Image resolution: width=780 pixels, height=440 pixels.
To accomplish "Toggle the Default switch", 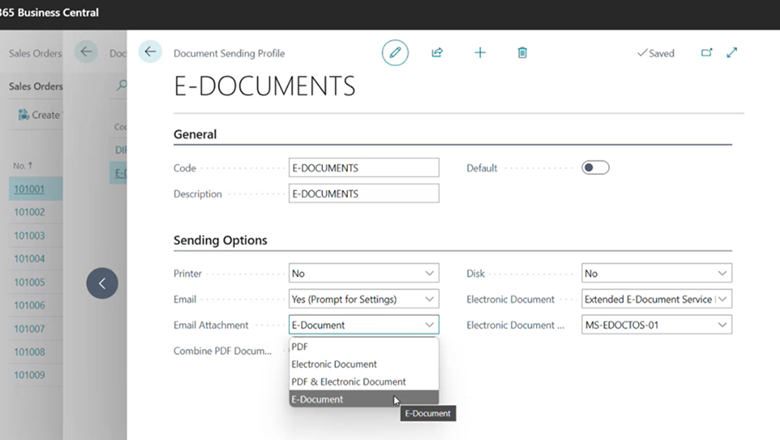I will click(x=595, y=168).
